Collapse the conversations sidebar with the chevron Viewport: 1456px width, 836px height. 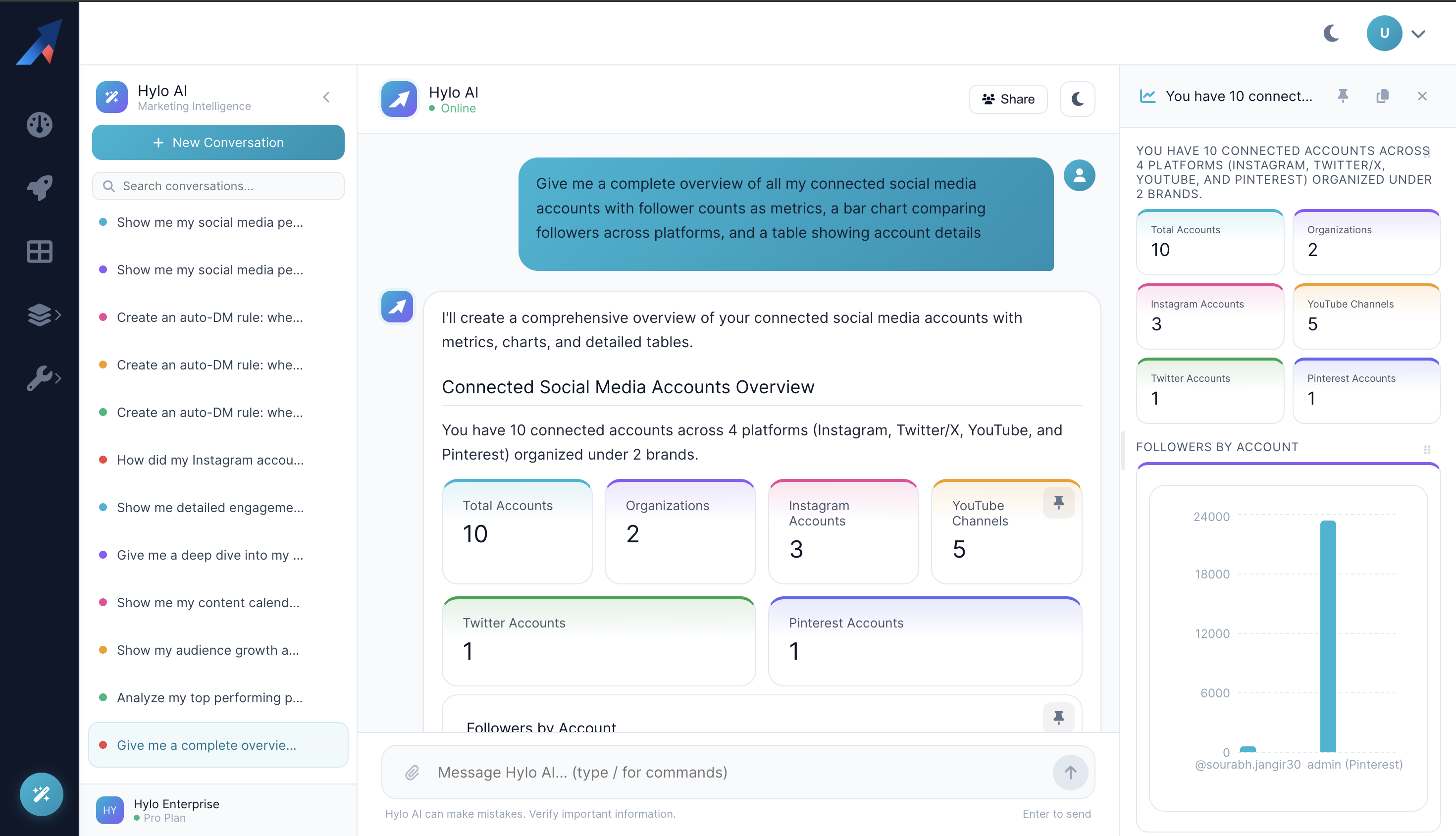pyautogui.click(x=327, y=97)
